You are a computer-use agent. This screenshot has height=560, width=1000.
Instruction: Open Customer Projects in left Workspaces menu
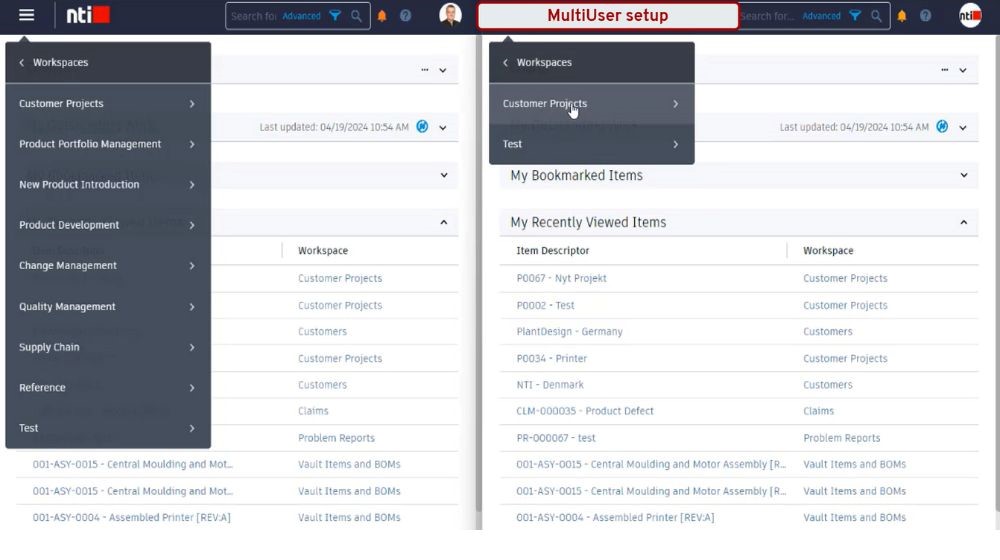pyautogui.click(x=108, y=103)
